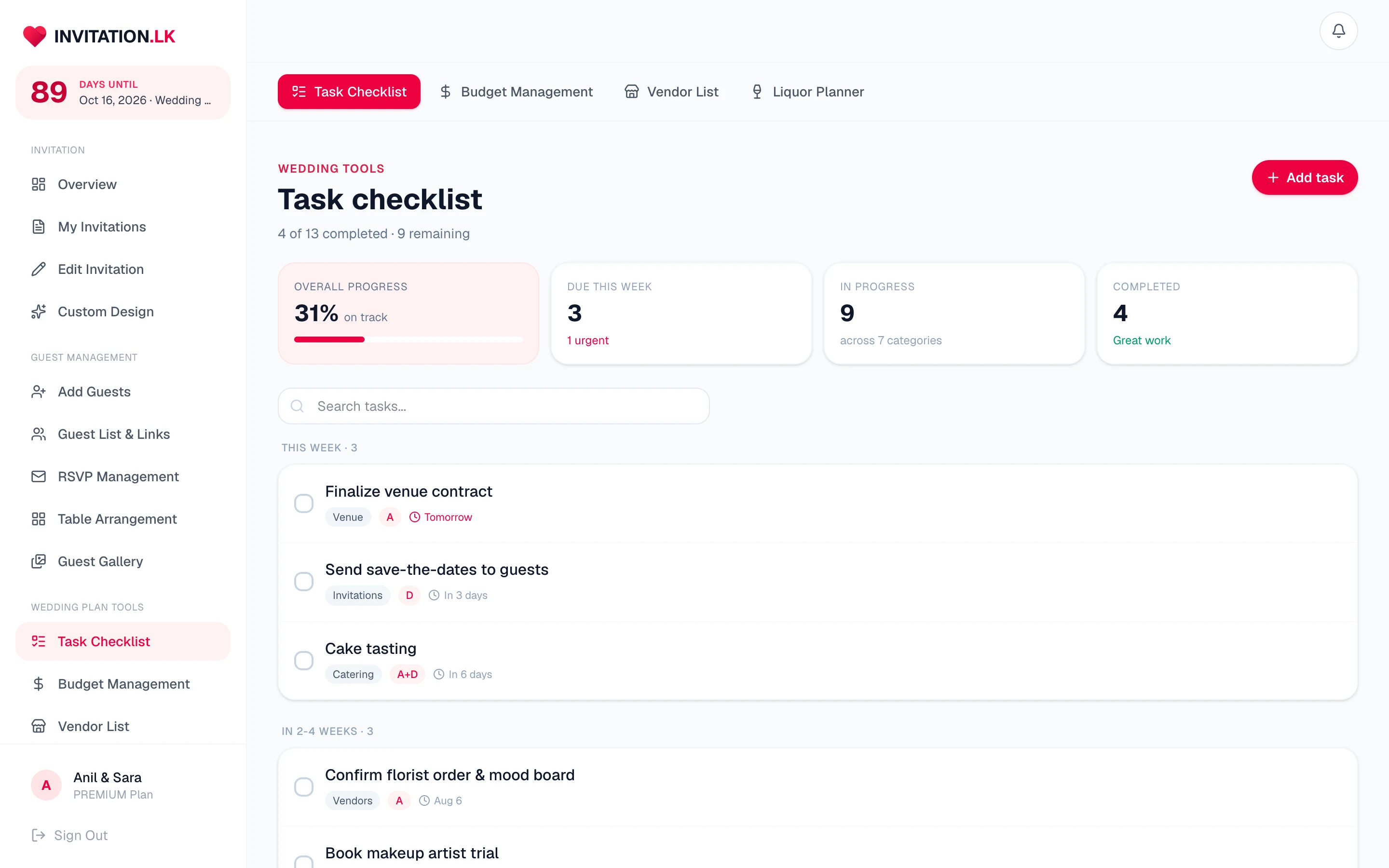Click the Overall Progress card

pos(408,313)
